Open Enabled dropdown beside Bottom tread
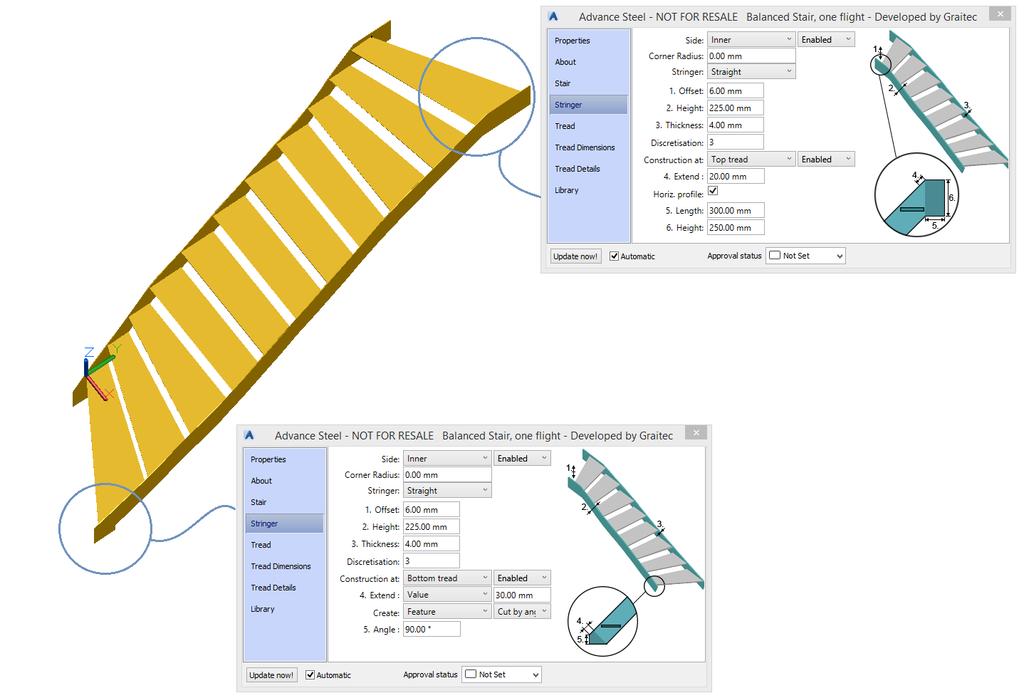This screenshot has height=698, width=1024. point(522,579)
